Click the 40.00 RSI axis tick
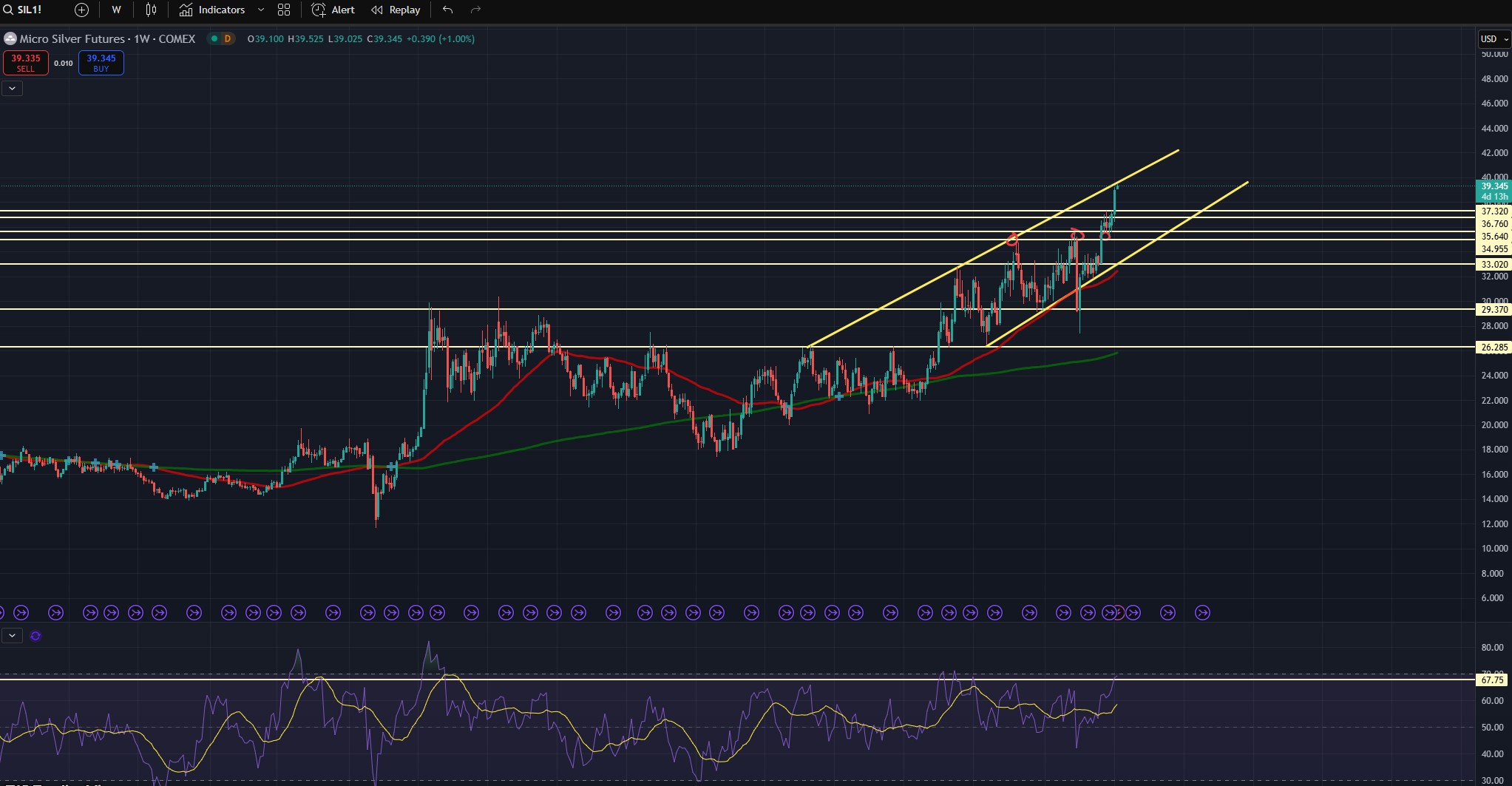The width and height of the screenshot is (1512, 786). pyautogui.click(x=1493, y=753)
